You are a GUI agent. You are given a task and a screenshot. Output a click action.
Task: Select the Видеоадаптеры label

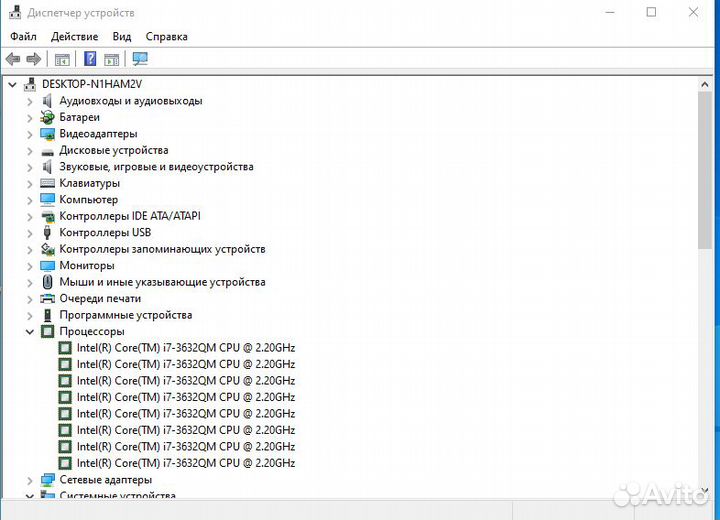tap(98, 134)
